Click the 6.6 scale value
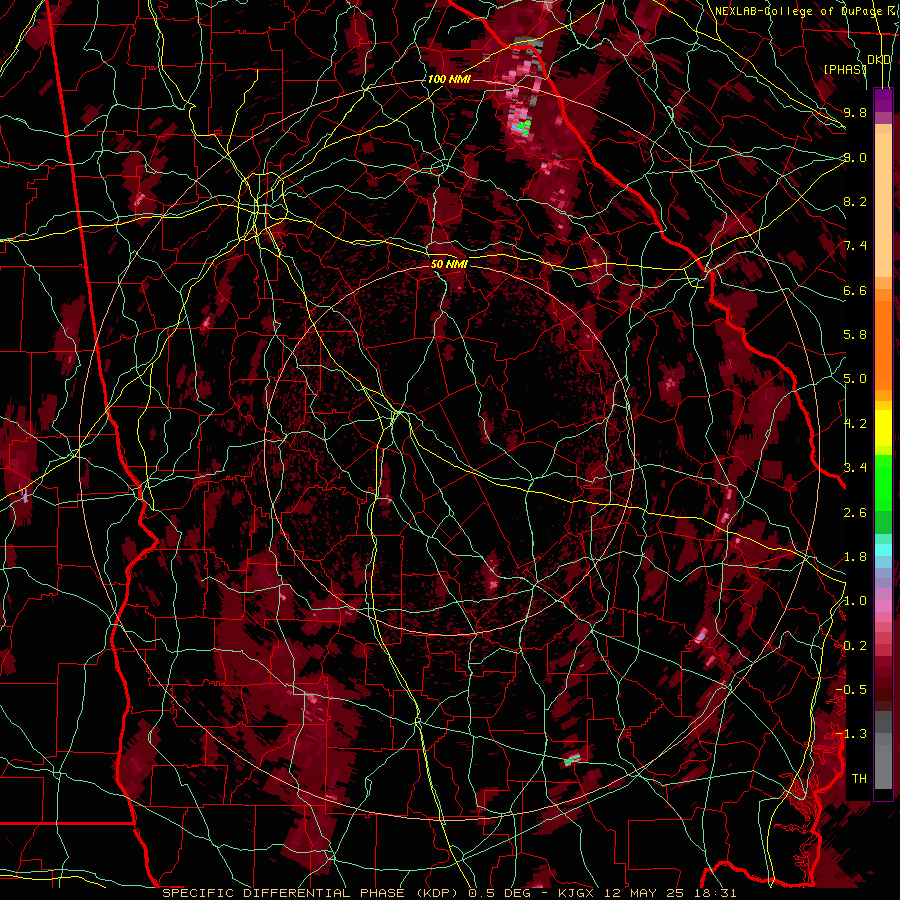The image size is (900, 900). pos(855,290)
